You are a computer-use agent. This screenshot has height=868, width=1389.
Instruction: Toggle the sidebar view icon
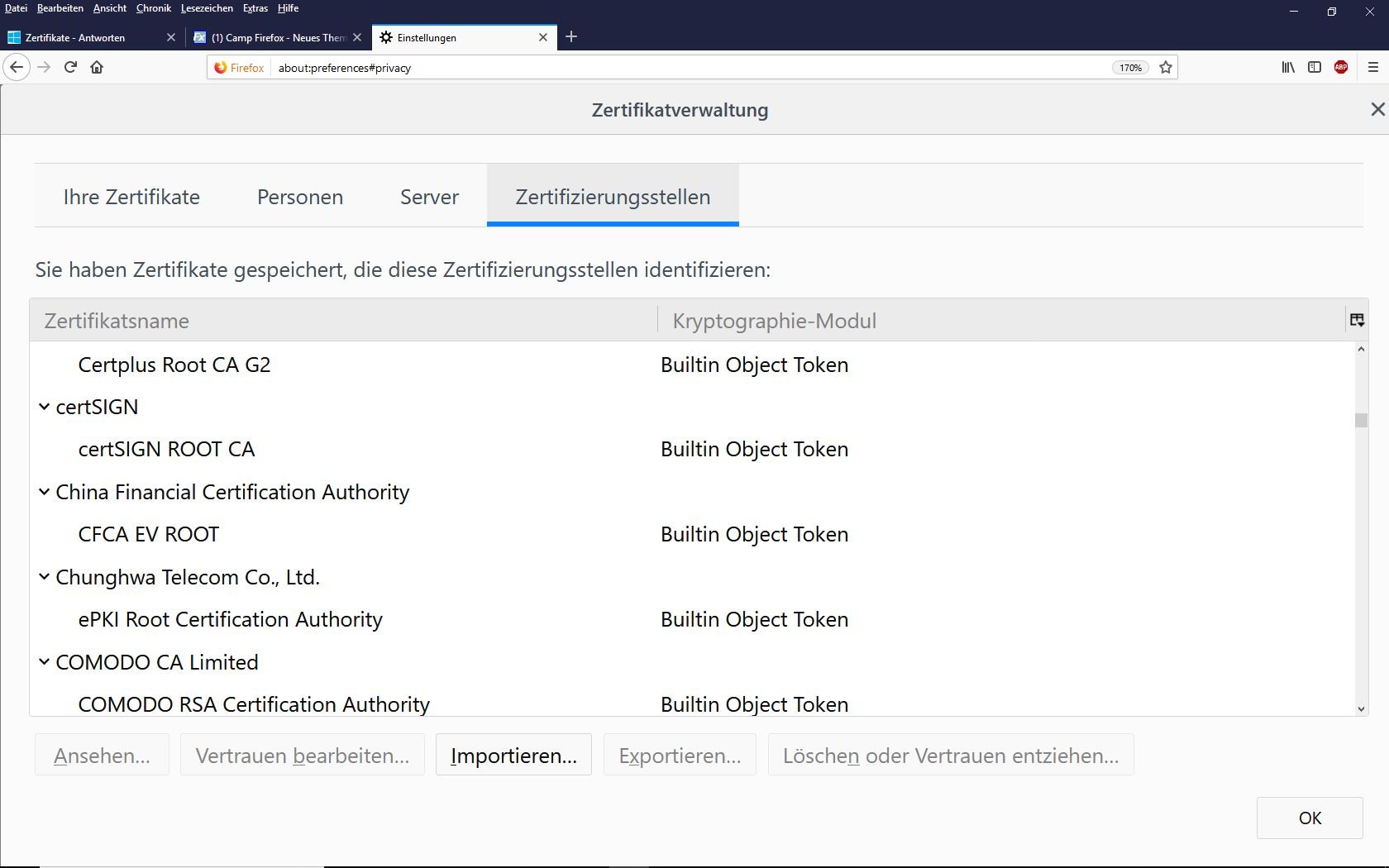[x=1315, y=68]
